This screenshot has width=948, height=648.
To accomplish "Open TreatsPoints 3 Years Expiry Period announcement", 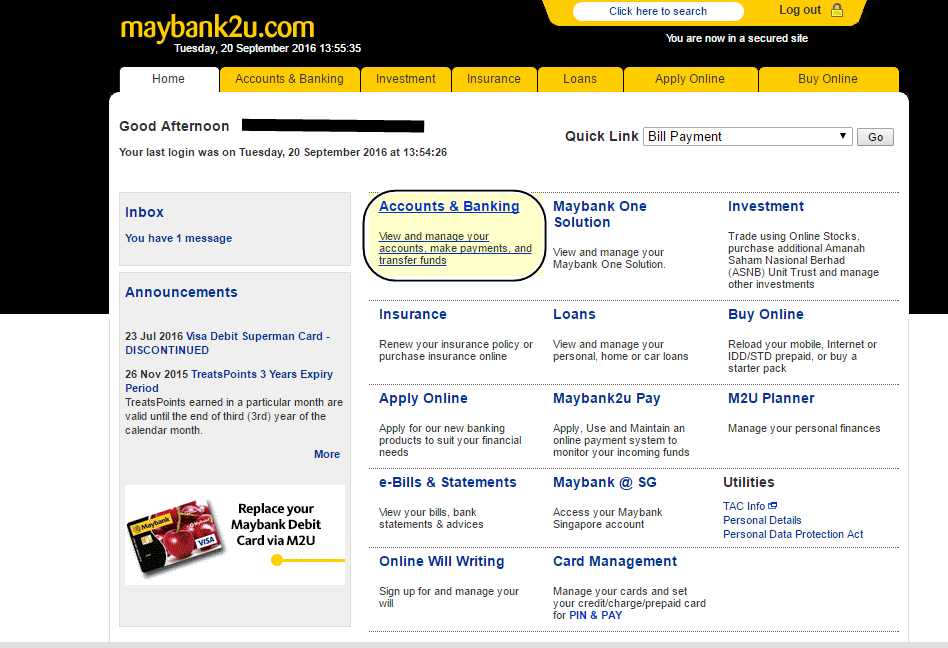I will click(229, 381).
